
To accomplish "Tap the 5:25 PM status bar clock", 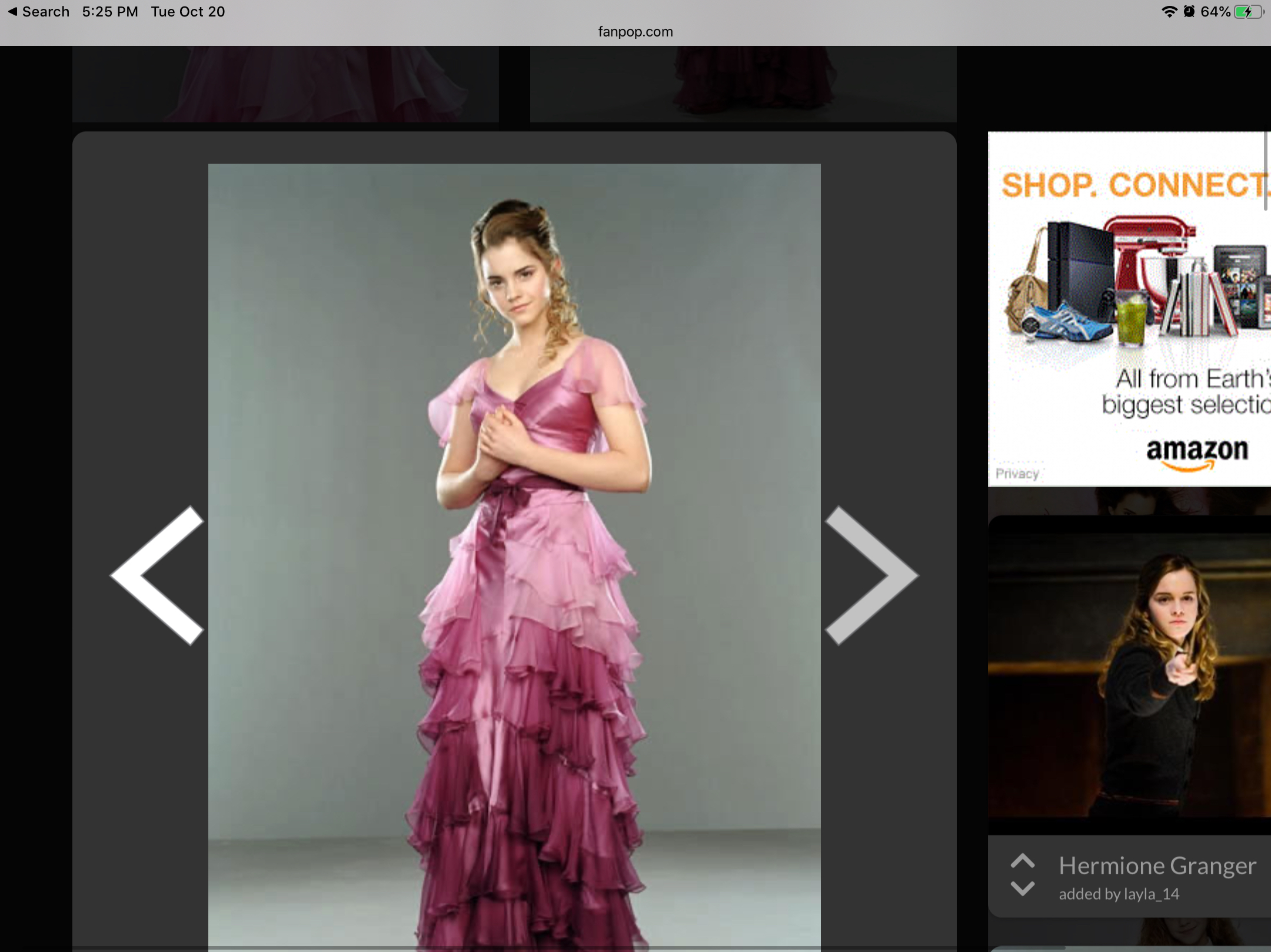I will [110, 12].
